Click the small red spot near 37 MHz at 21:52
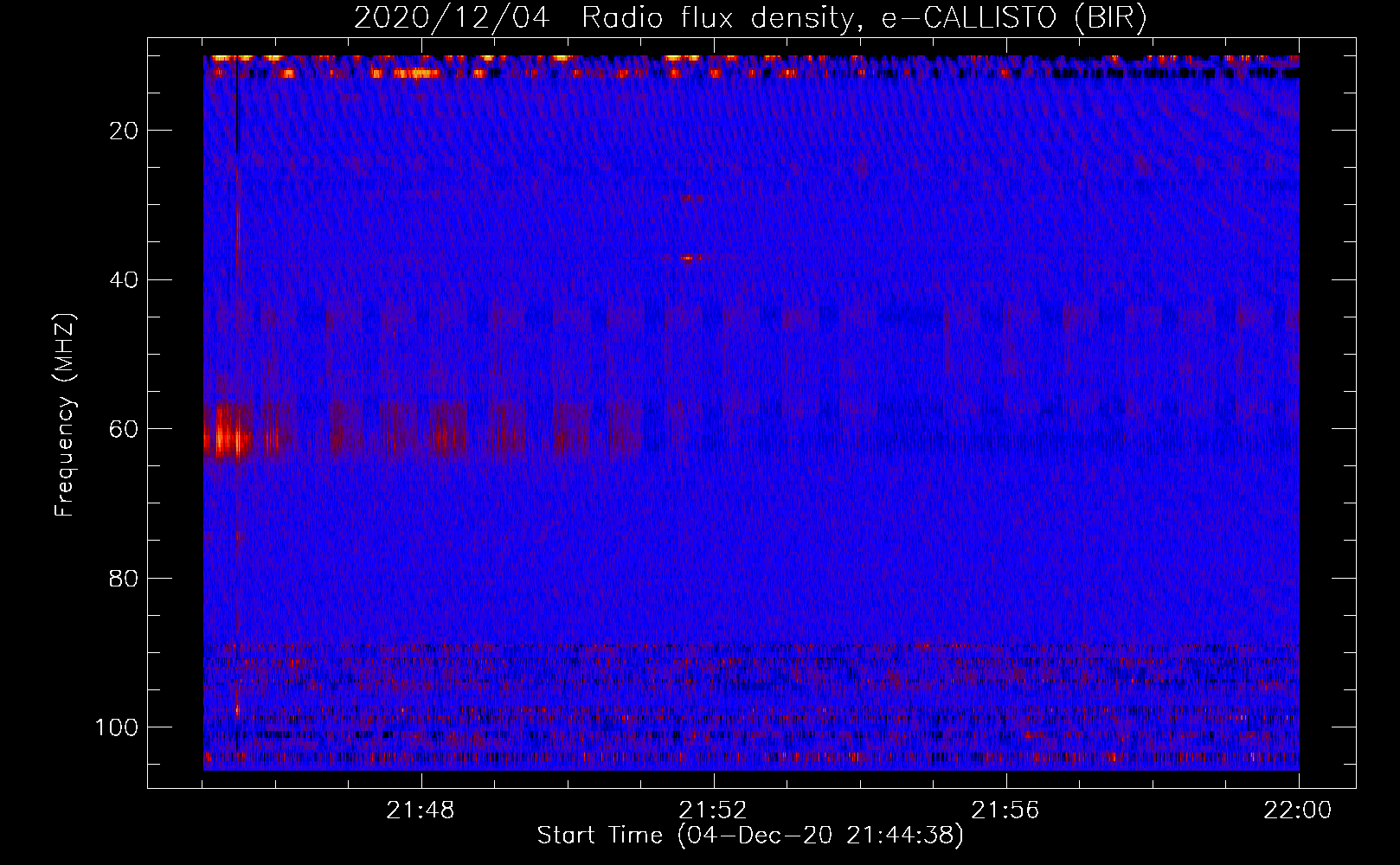This screenshot has width=1400, height=865. [689, 258]
